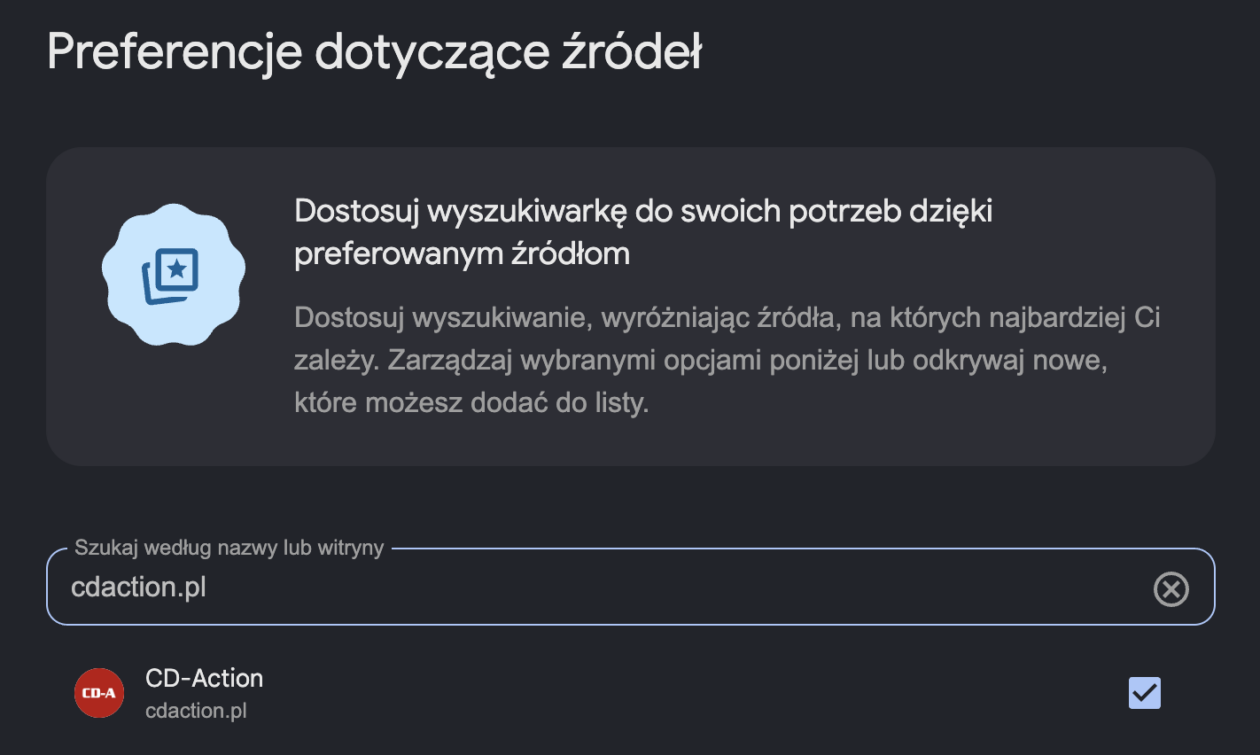
Task: Select the CD-Action source name
Action: pyautogui.click(x=204, y=678)
